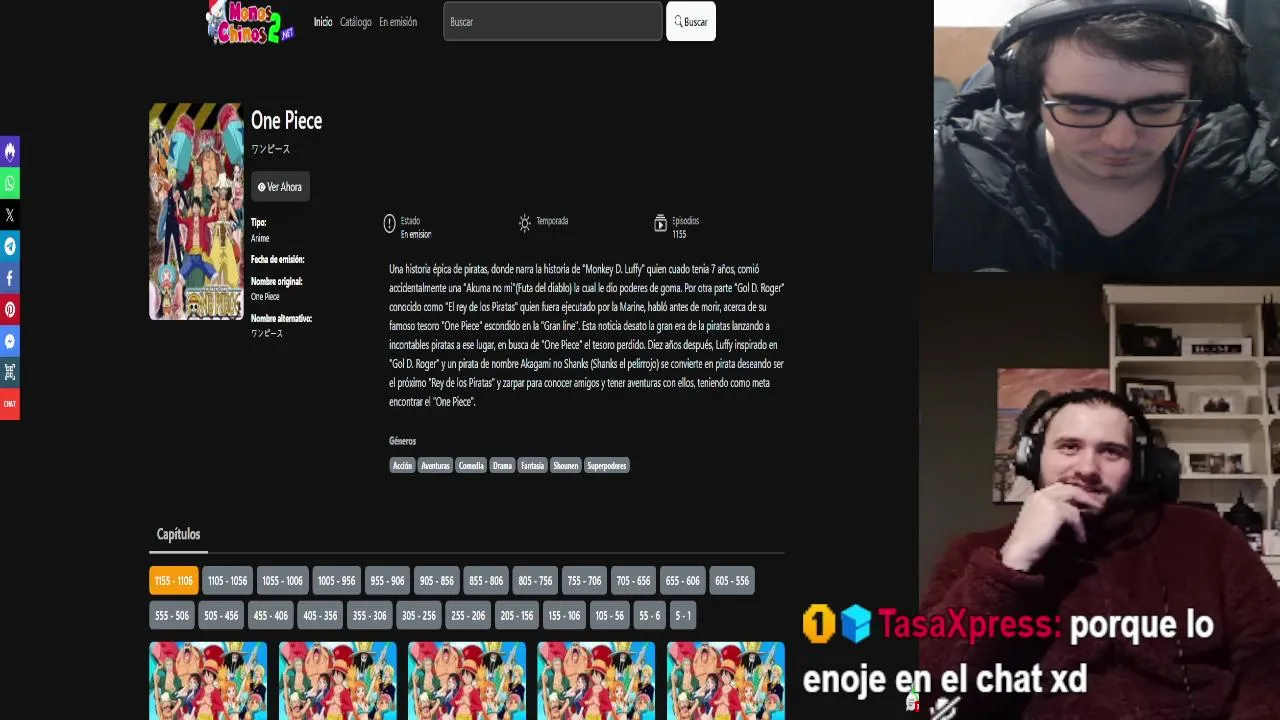This screenshot has width=1280, height=720.
Task: Click the Ver Ahora button
Action: (x=280, y=187)
